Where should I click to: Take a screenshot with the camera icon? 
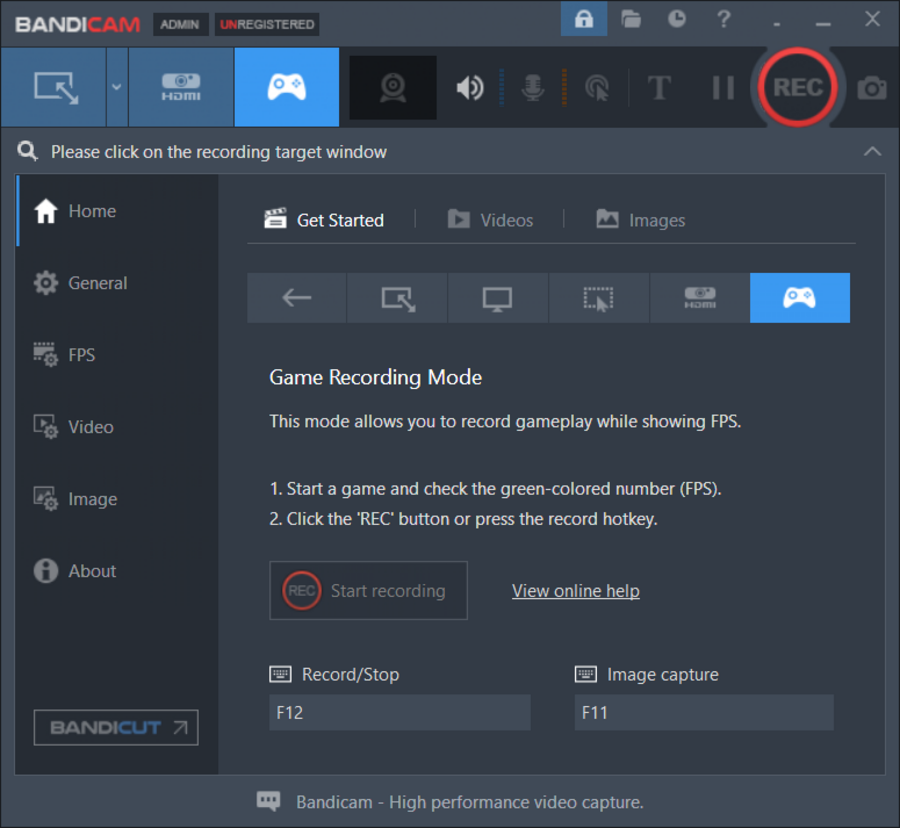(872, 88)
